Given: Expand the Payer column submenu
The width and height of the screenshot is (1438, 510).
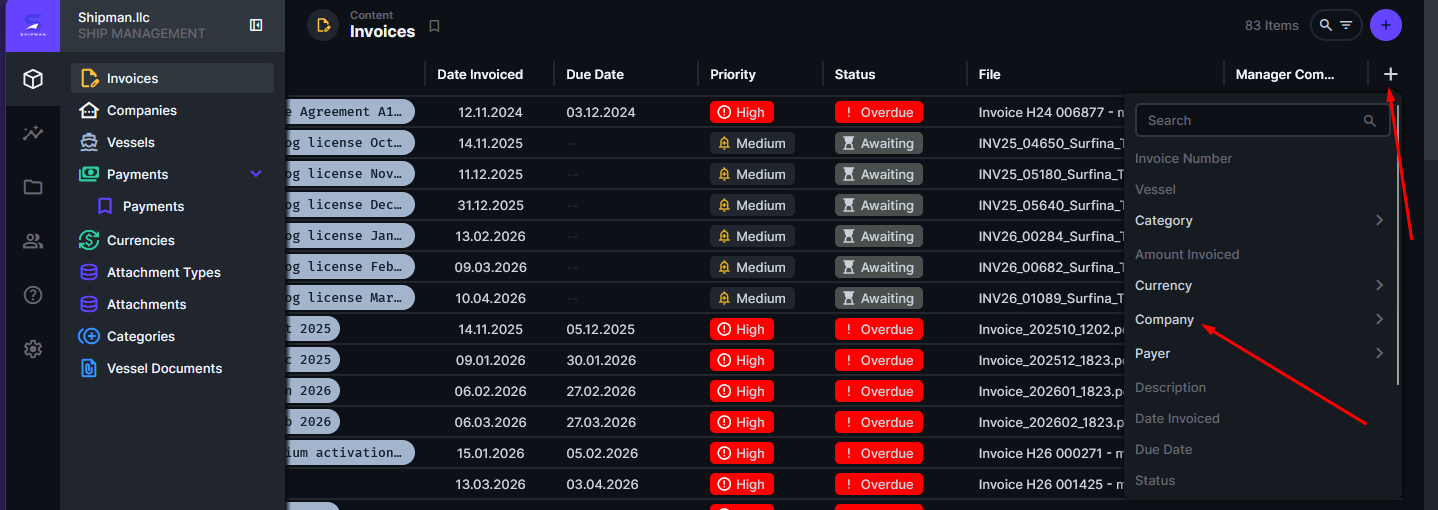Looking at the screenshot, I should [1379, 353].
